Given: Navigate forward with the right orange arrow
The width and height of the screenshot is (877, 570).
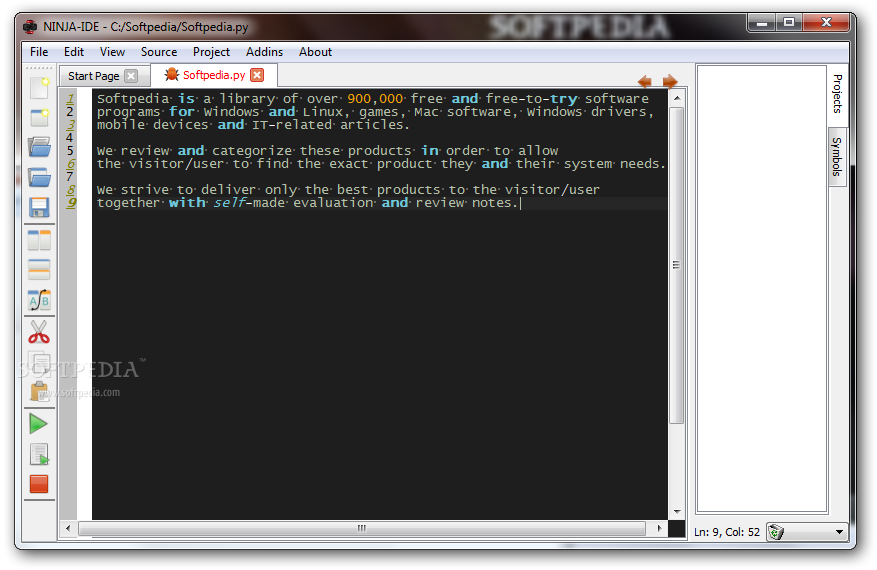Looking at the screenshot, I should click(670, 82).
